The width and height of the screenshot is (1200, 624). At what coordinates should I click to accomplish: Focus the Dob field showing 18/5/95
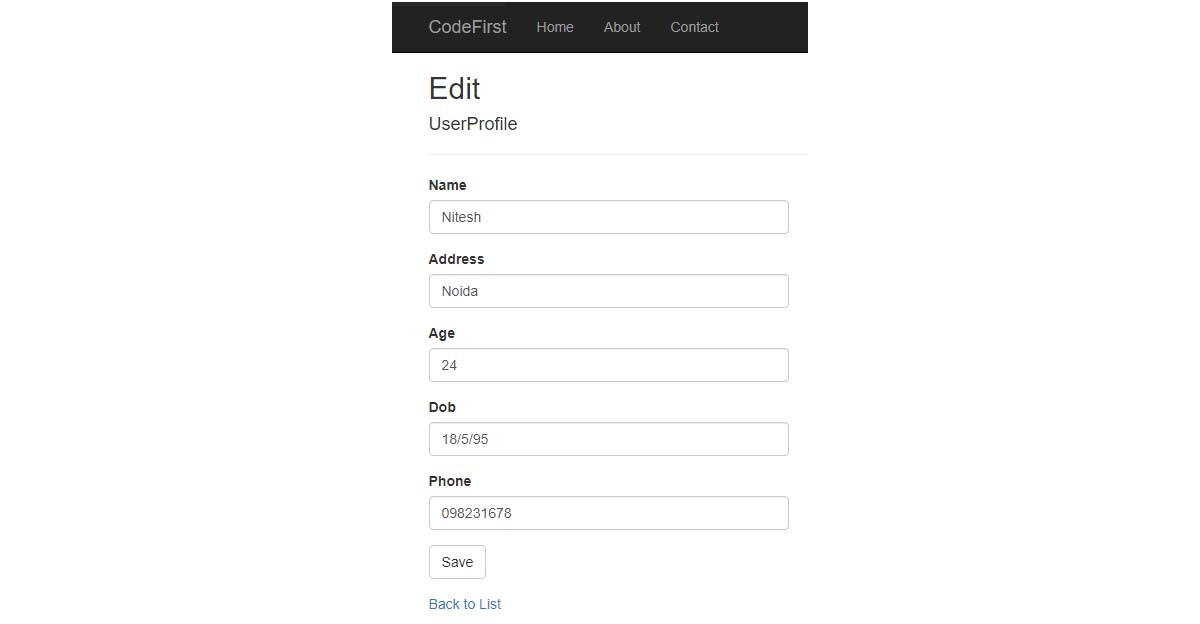point(608,439)
